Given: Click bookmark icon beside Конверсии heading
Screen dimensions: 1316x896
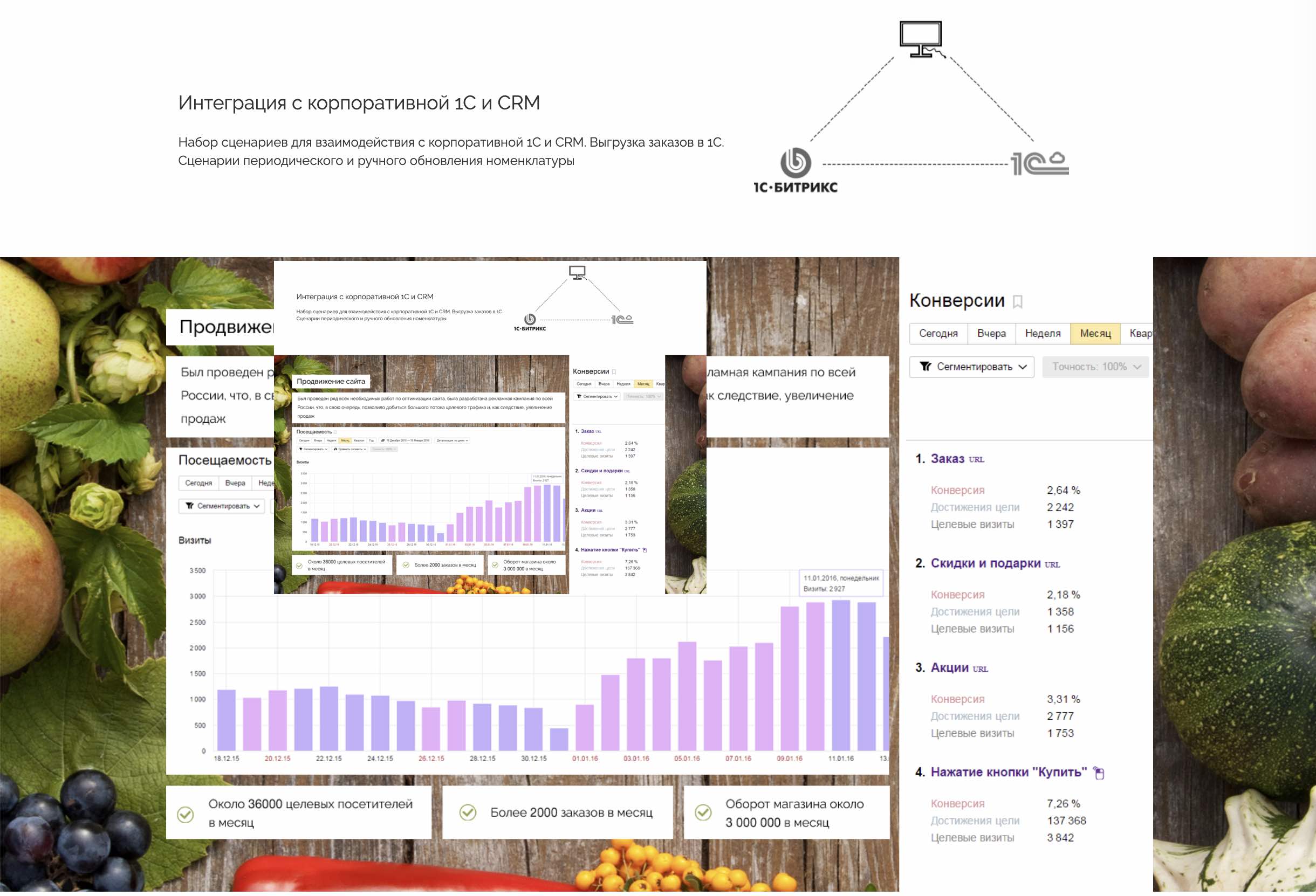Looking at the screenshot, I should pos(1018,302).
